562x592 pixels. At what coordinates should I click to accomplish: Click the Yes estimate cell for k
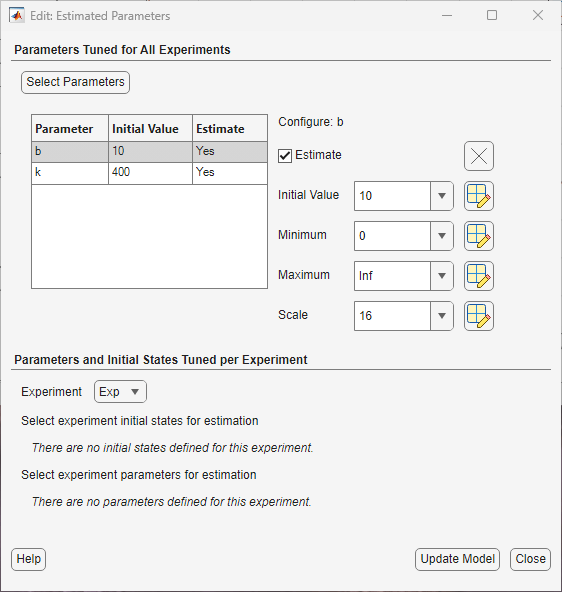[230, 173]
